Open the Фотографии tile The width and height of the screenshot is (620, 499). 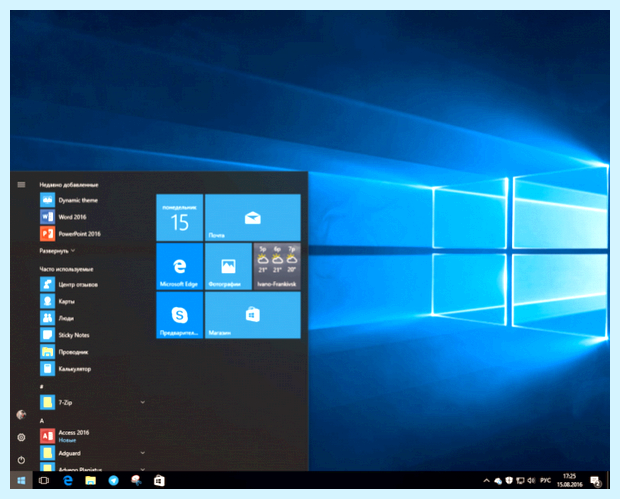tap(228, 267)
